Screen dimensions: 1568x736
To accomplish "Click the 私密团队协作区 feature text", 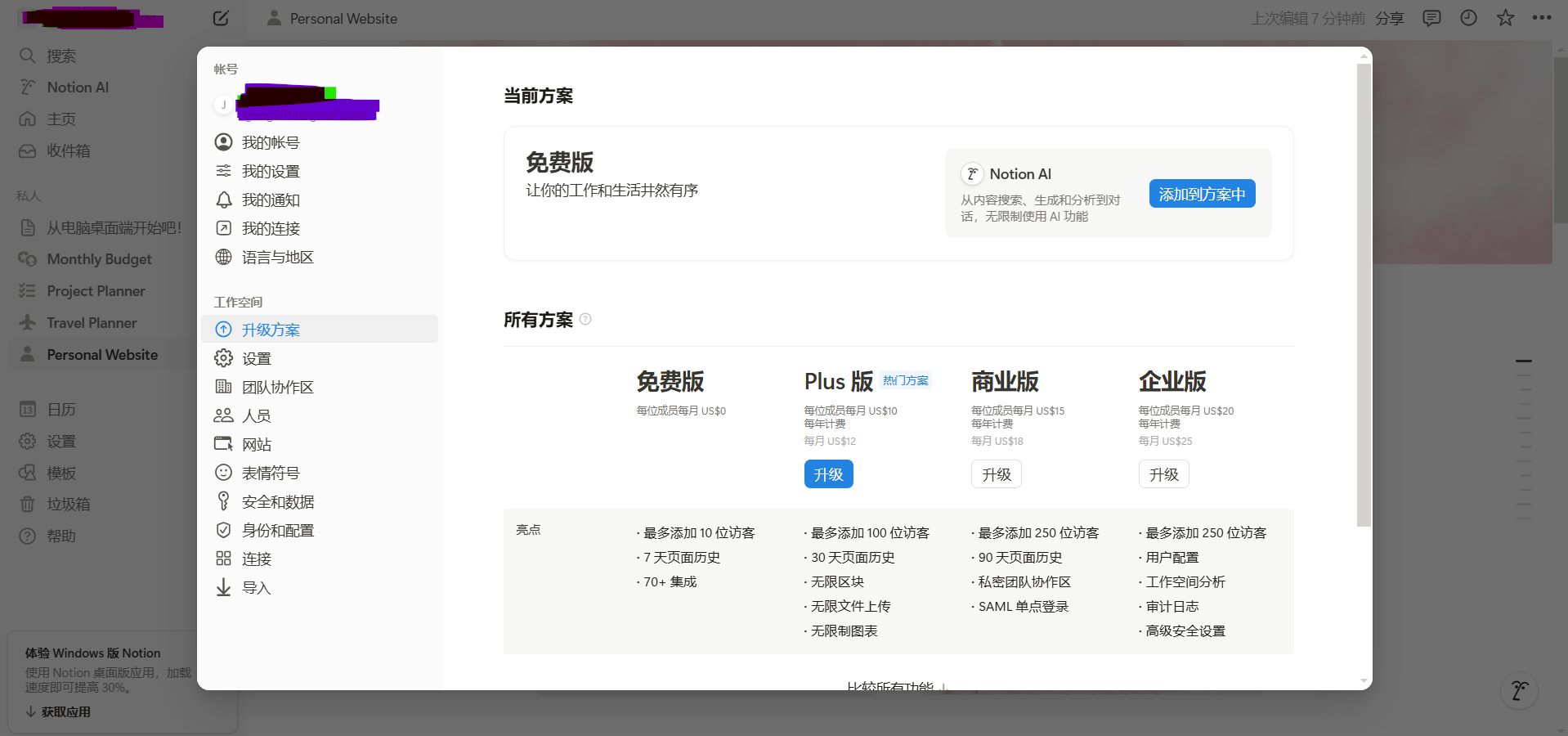I will pyautogui.click(x=1024, y=582).
